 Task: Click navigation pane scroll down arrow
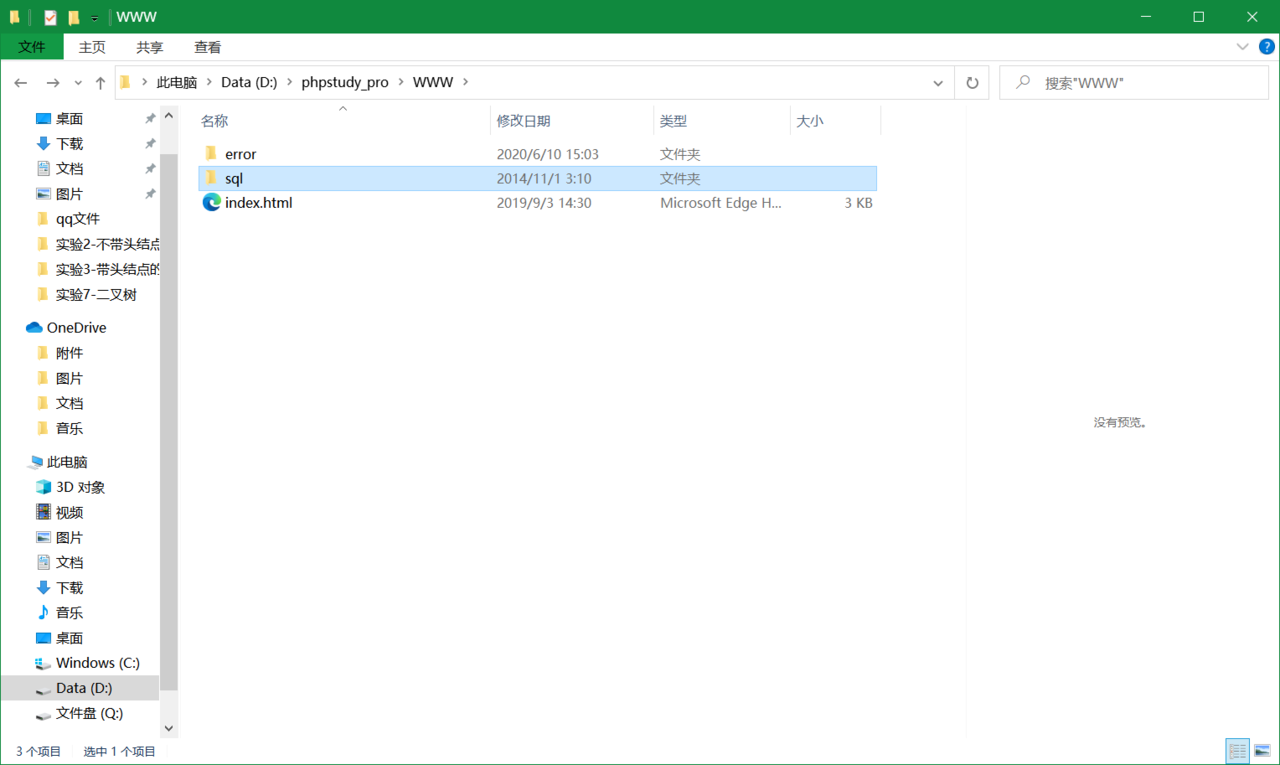point(168,729)
